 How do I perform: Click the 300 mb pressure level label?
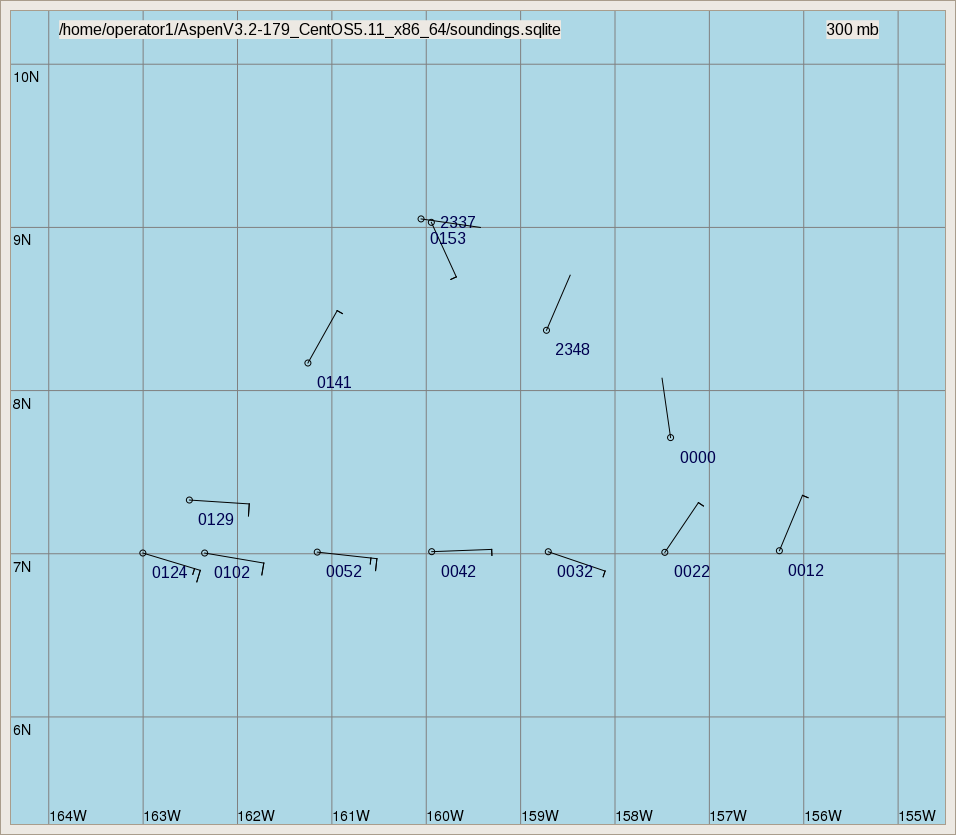tap(852, 29)
